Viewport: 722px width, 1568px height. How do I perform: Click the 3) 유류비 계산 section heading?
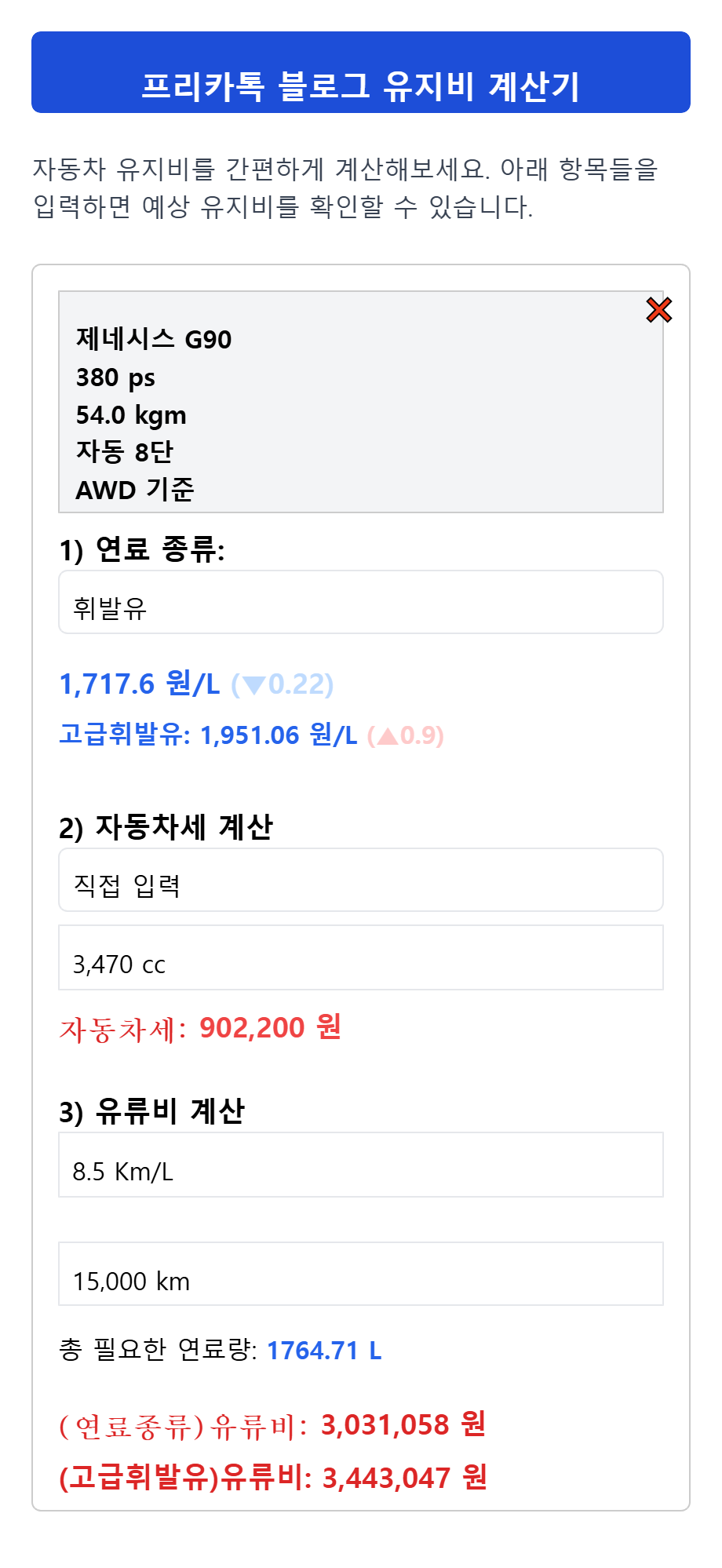click(152, 1111)
